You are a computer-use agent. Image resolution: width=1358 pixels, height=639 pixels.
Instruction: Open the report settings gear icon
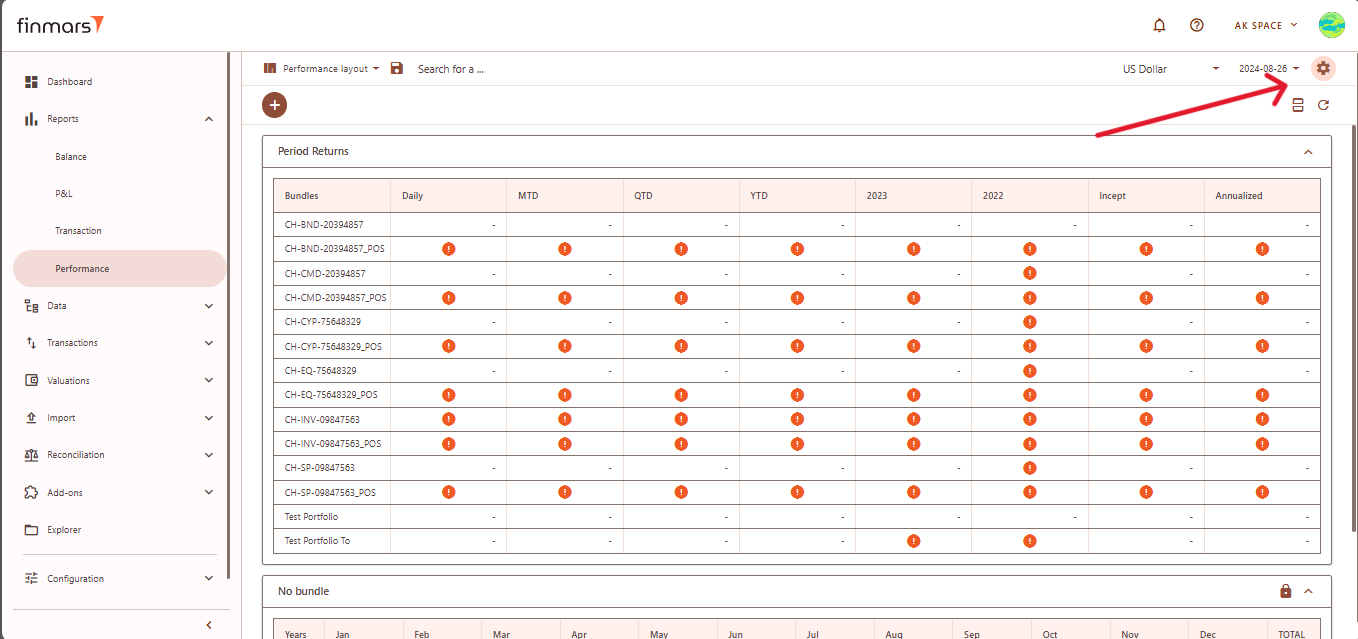click(x=1323, y=68)
